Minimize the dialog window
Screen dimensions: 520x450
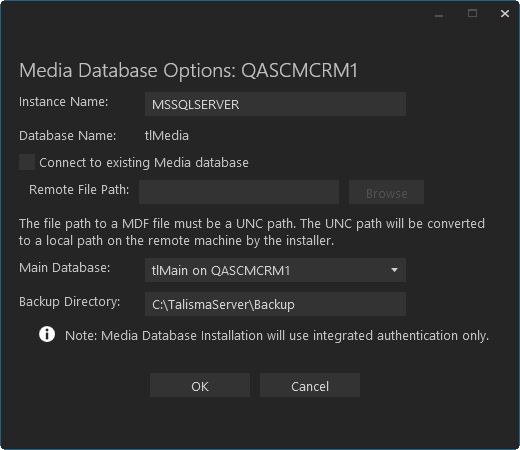pyautogui.click(x=439, y=15)
